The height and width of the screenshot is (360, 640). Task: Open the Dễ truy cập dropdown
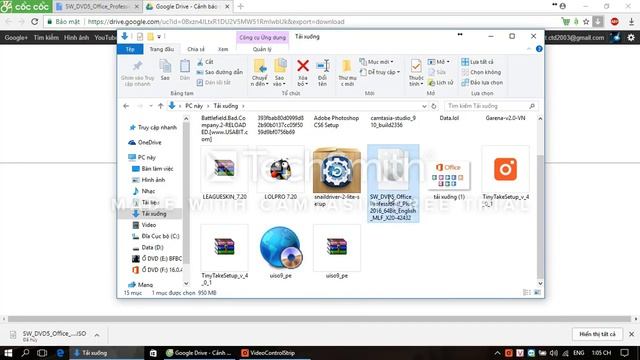[380, 72]
